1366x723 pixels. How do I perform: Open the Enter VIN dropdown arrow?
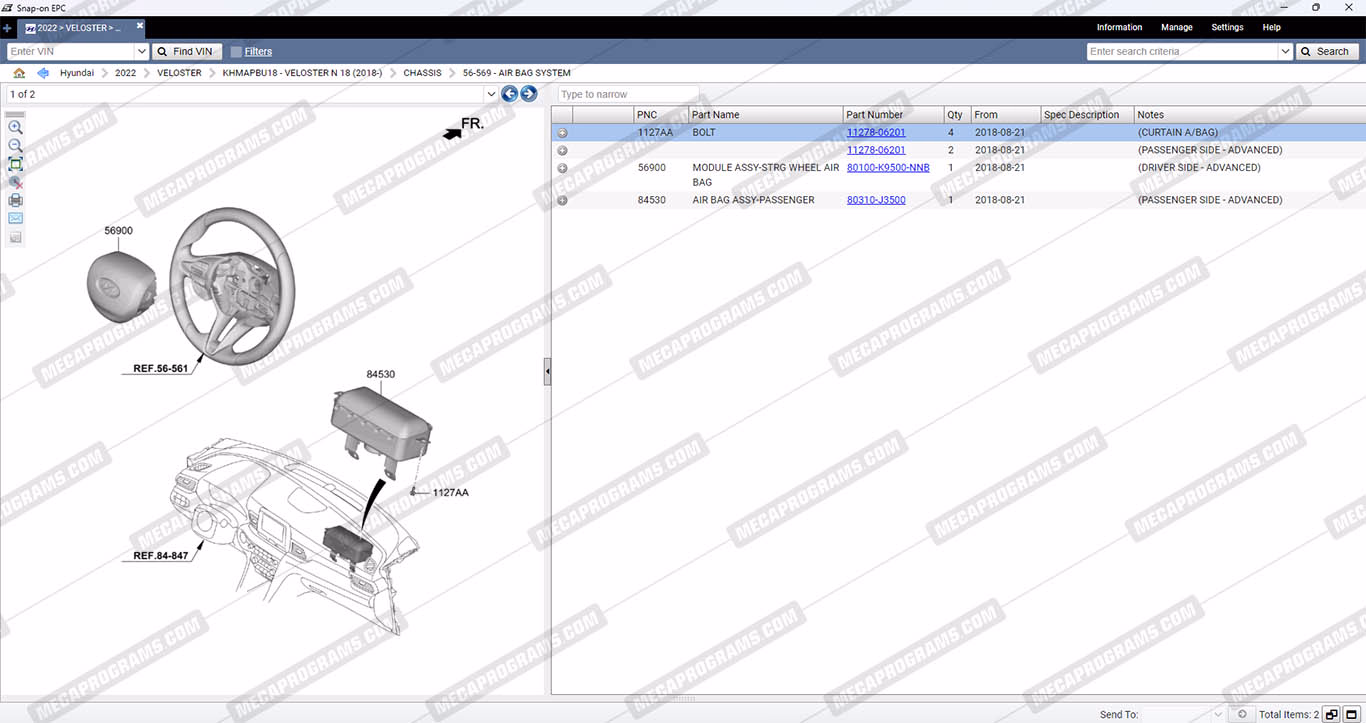click(x=141, y=52)
